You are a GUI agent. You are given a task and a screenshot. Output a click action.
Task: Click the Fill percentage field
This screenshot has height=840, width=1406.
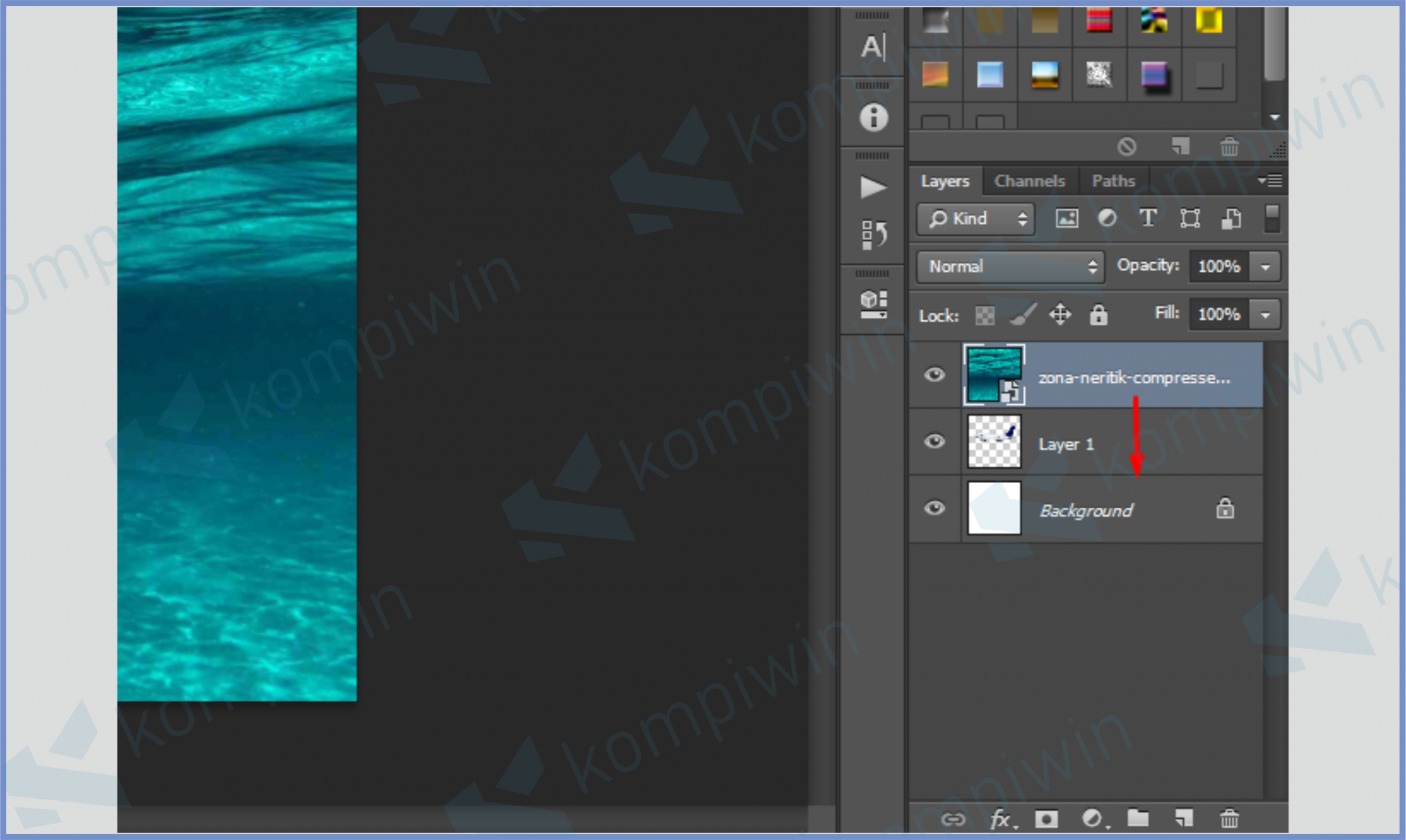point(1219,314)
